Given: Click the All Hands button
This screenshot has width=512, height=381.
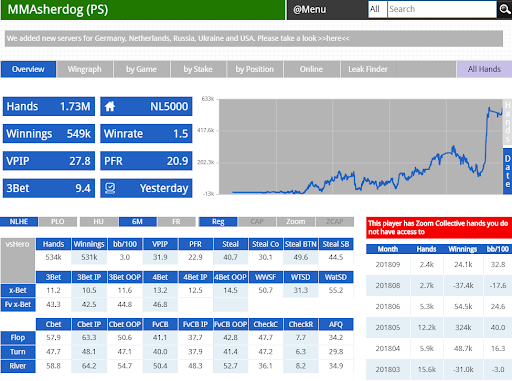Looking at the screenshot, I should click(x=484, y=69).
